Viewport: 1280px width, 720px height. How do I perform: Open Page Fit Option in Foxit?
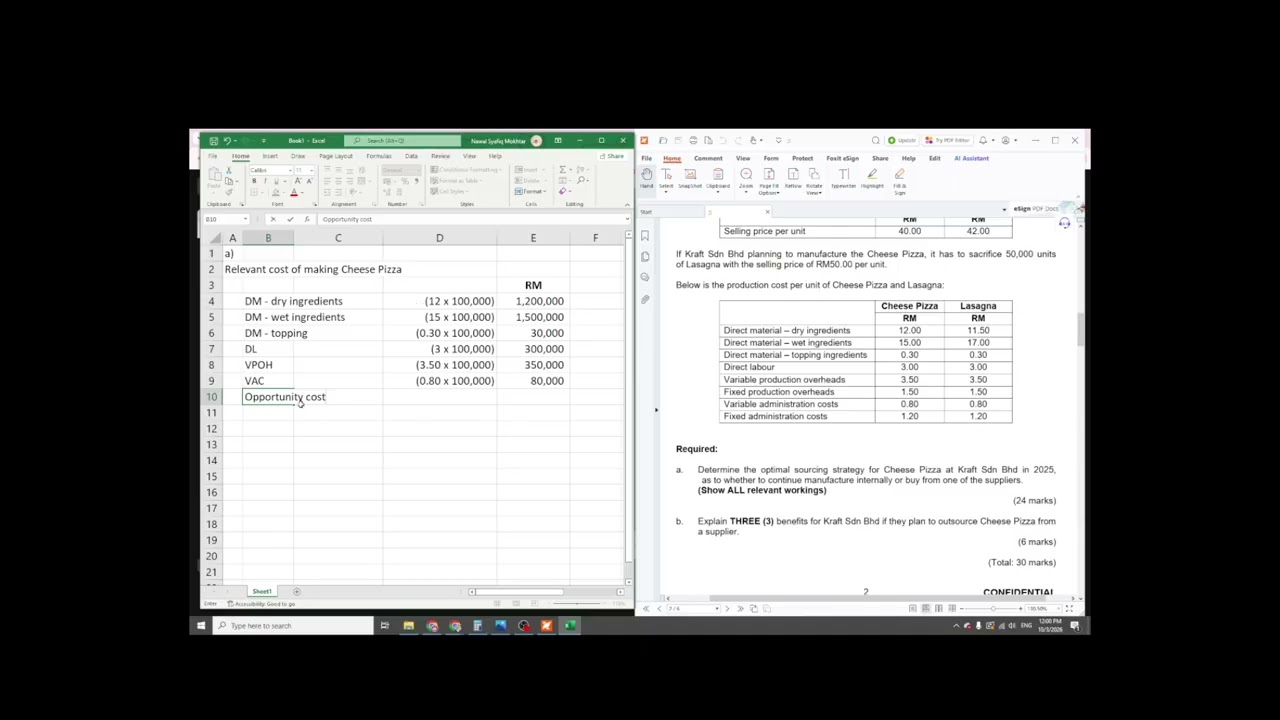click(769, 180)
